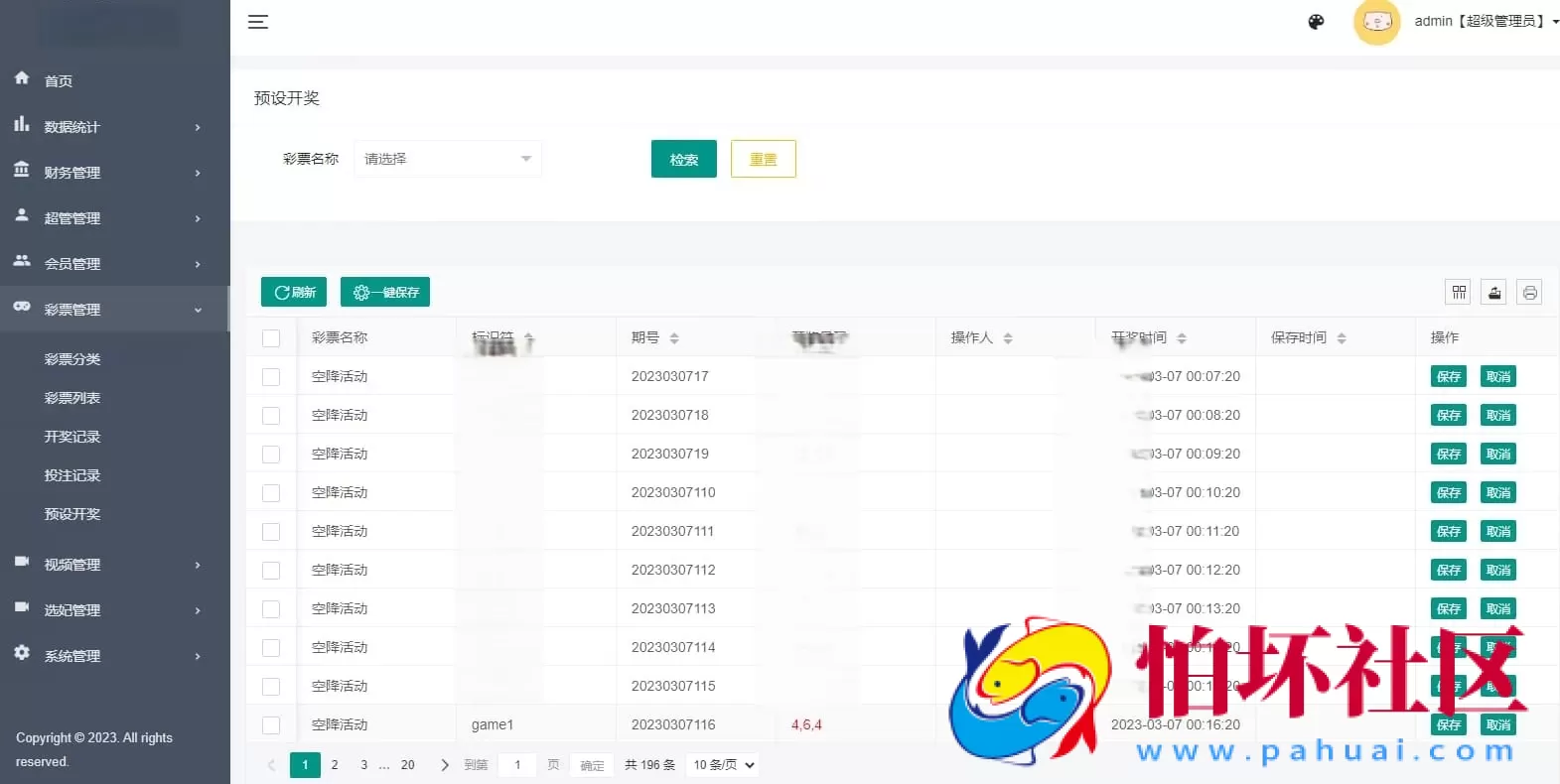Viewport: 1560px width, 784px height.
Task: Sort the table by 期号 column arrows
Action: (674, 338)
